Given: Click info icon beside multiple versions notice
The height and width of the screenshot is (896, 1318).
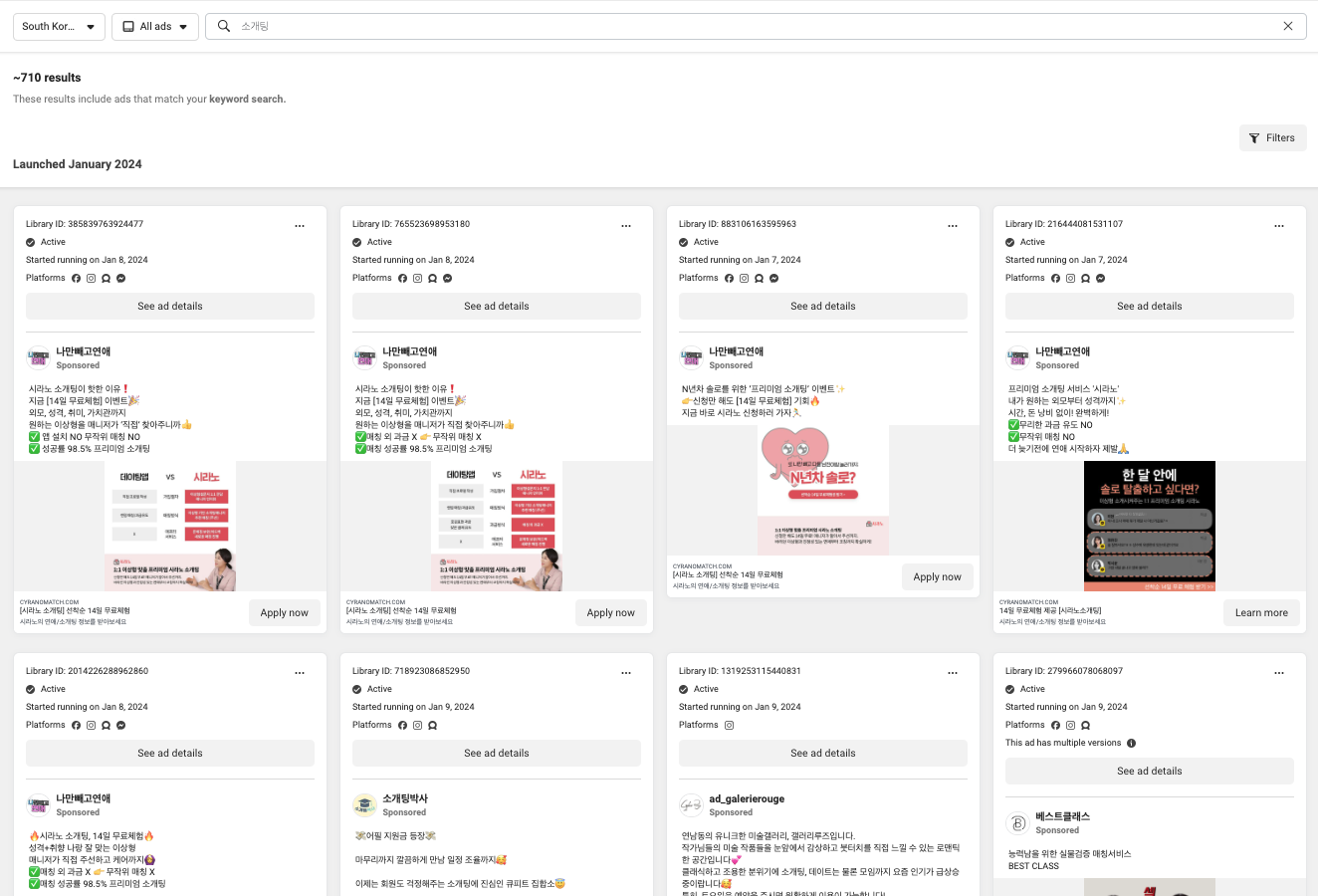Looking at the screenshot, I should (1131, 744).
